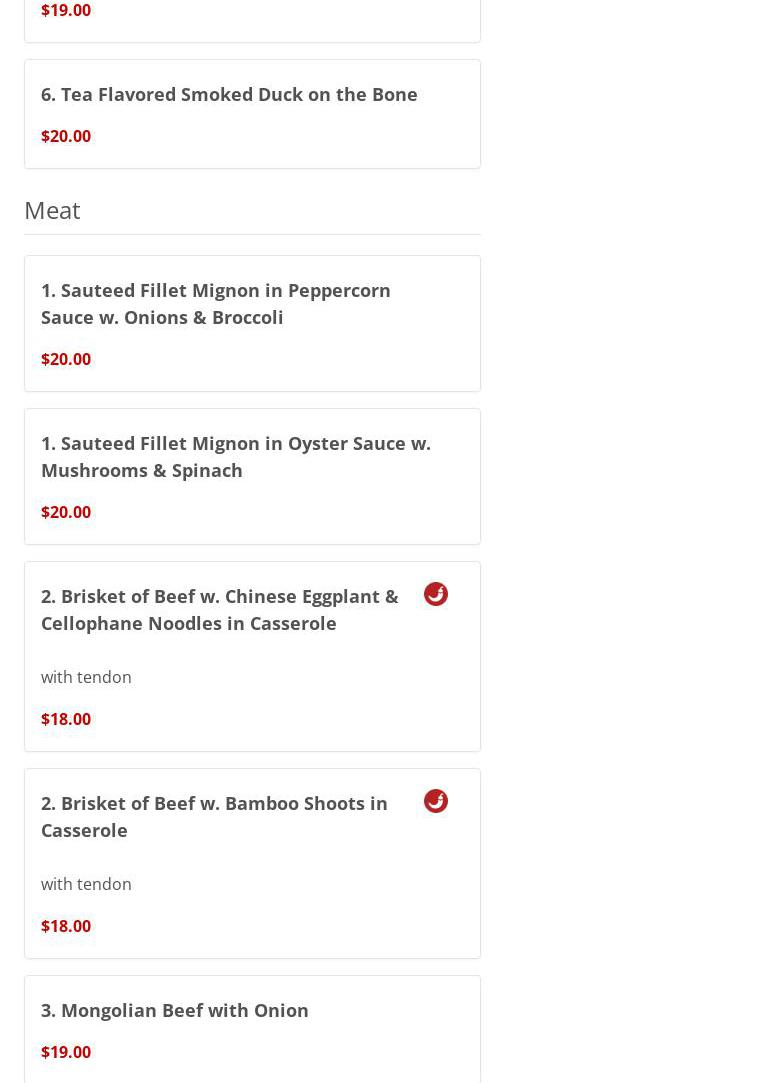Screen dimensions: 770x1083
Task: Click the "Cellophane Noodles in Casserole" title line
Action: click(x=189, y=623)
